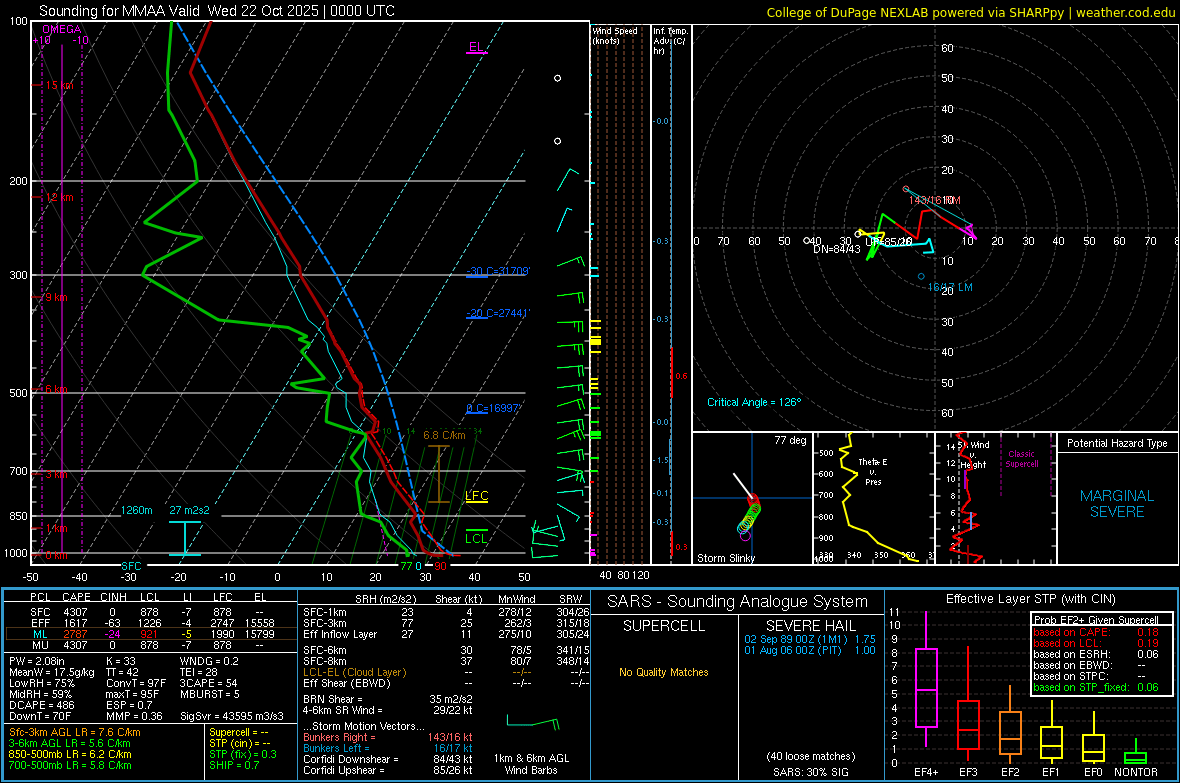Click the 1260m effective inflow label

[137, 510]
